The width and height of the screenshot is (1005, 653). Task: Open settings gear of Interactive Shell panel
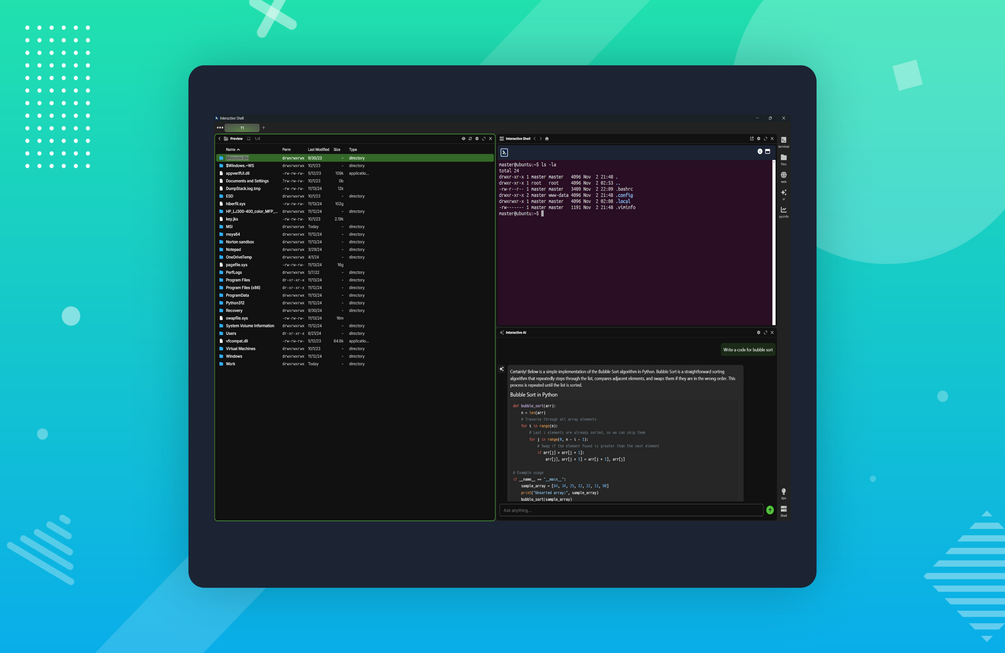pyautogui.click(x=758, y=138)
